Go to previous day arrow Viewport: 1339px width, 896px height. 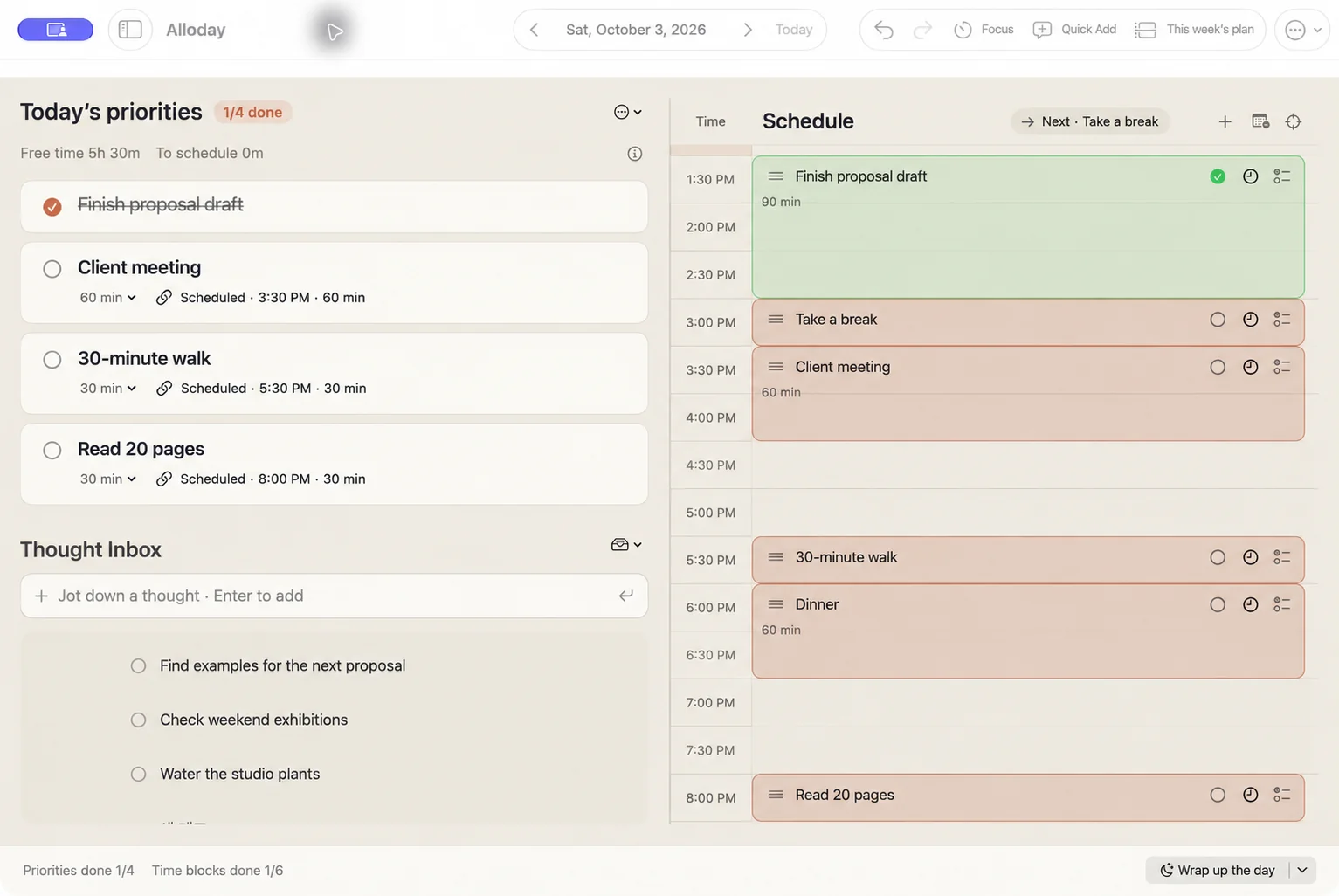(534, 30)
